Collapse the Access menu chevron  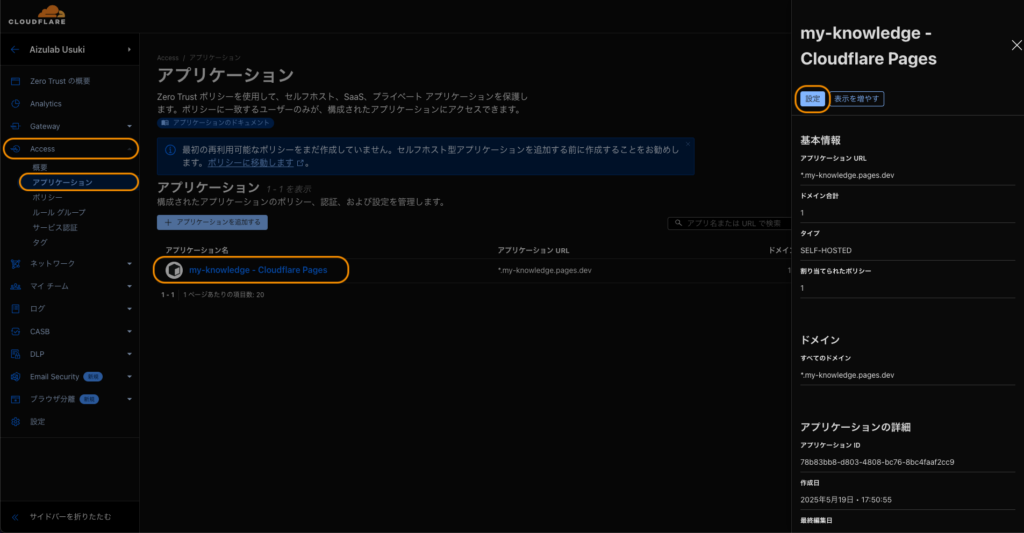(x=129, y=149)
